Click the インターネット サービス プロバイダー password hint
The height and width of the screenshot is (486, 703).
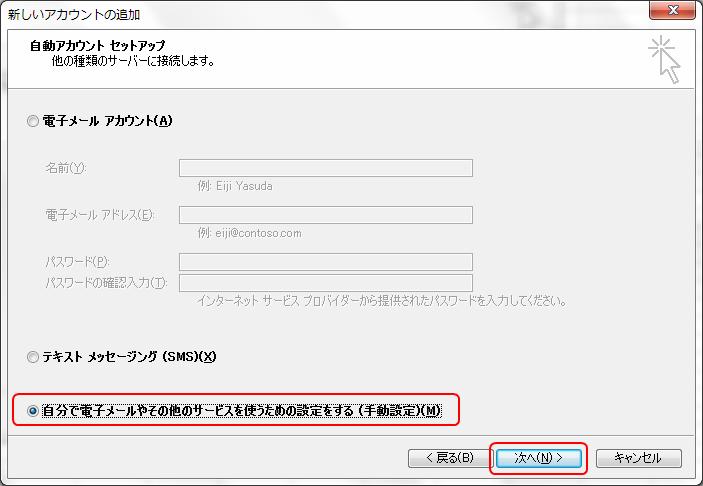click(x=382, y=300)
